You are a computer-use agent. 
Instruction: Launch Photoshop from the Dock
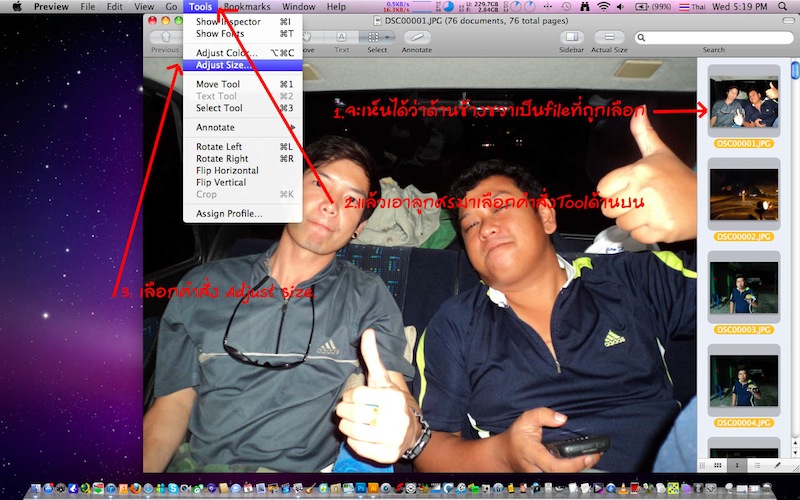click(x=361, y=488)
